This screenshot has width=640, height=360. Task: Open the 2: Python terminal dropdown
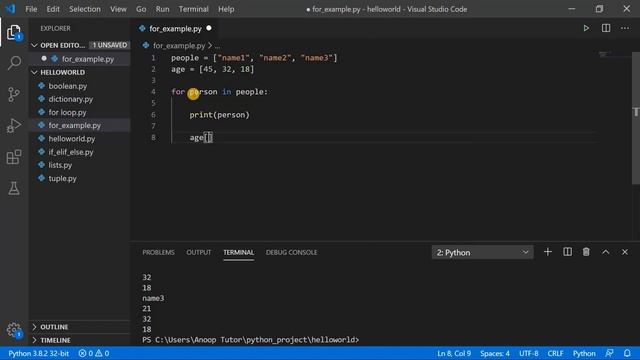click(x=482, y=252)
